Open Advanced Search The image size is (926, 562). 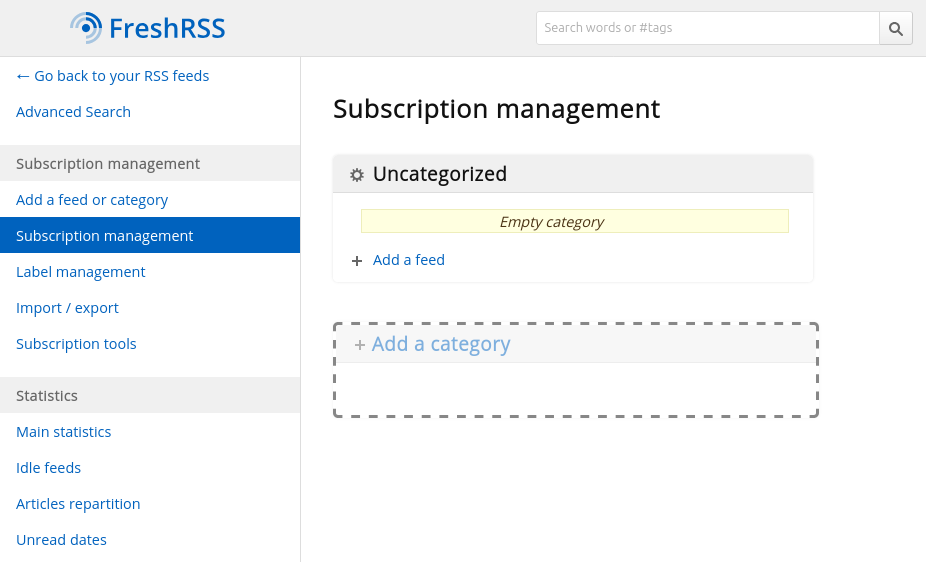(73, 112)
